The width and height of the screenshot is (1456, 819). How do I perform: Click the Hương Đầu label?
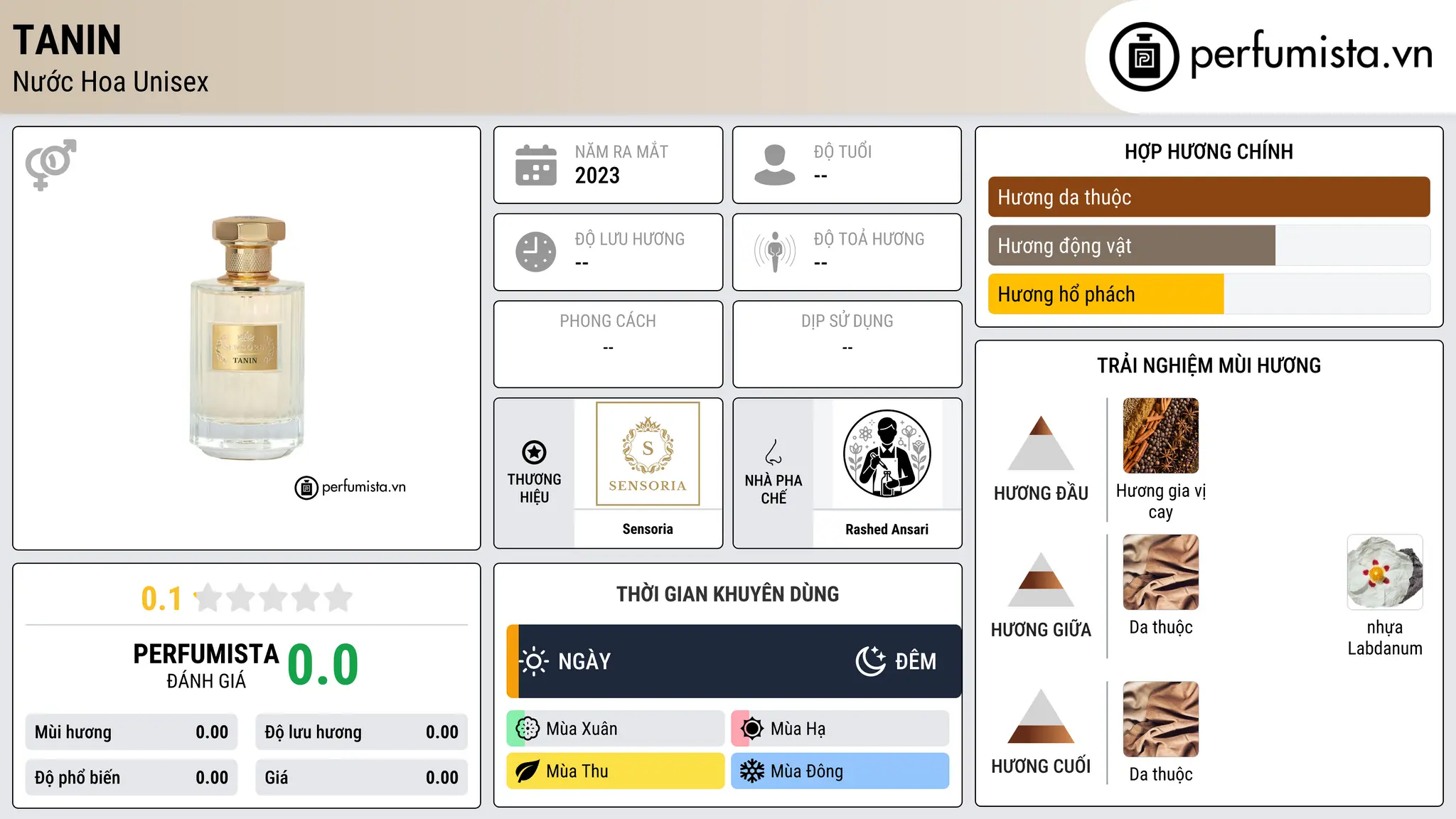click(x=1041, y=493)
